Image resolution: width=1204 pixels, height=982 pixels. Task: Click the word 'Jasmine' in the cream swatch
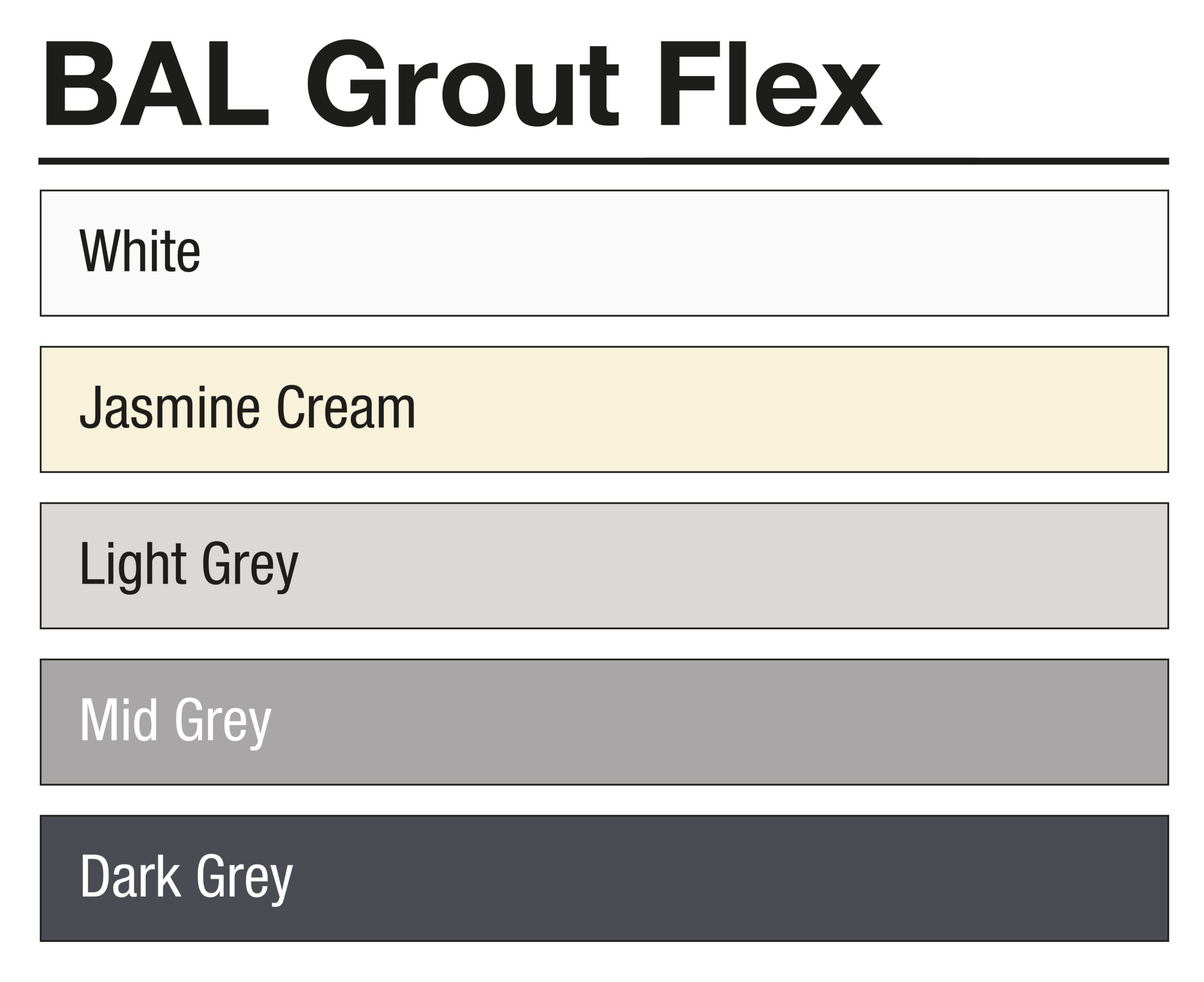click(170, 407)
